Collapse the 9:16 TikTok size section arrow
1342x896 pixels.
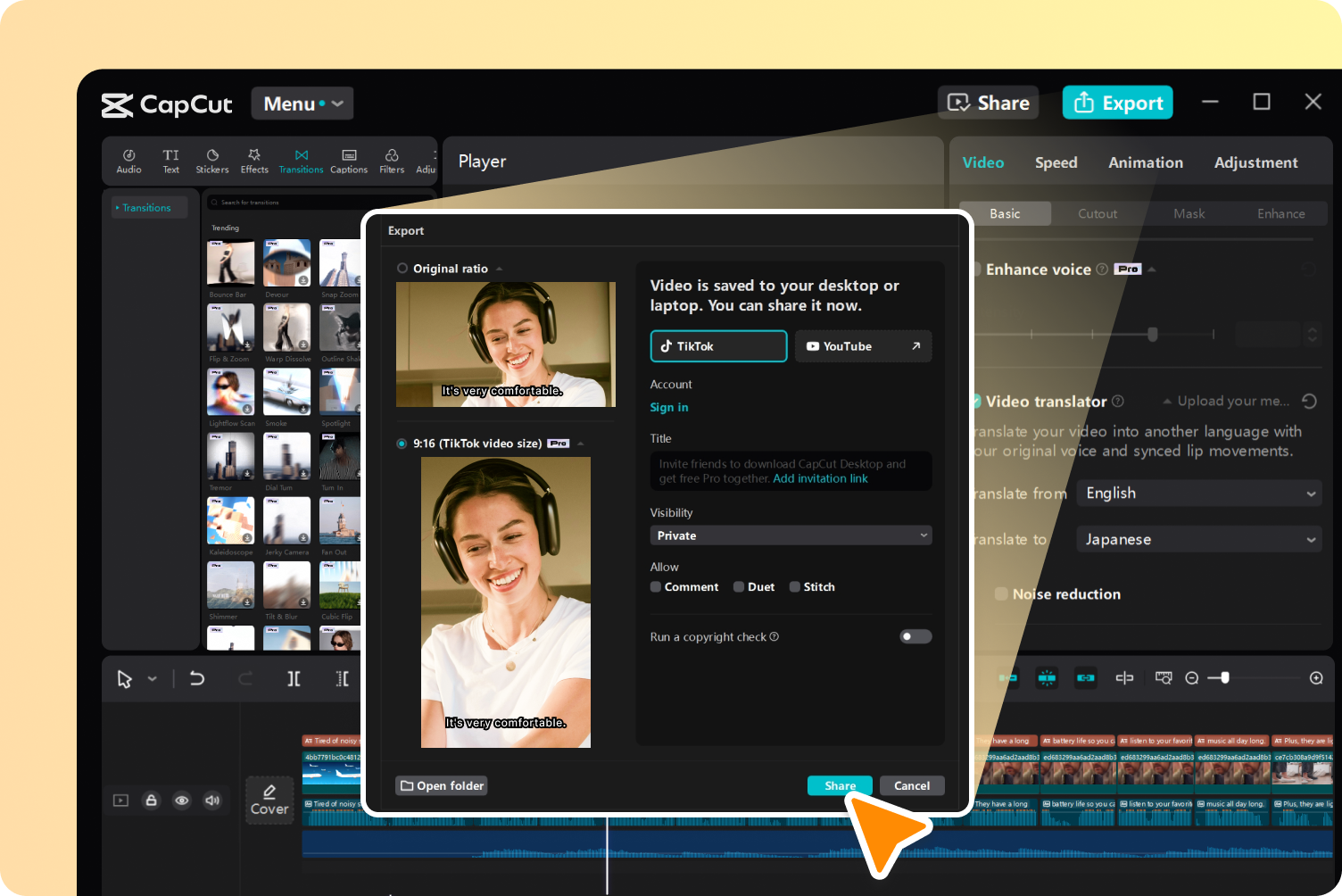[x=581, y=444]
